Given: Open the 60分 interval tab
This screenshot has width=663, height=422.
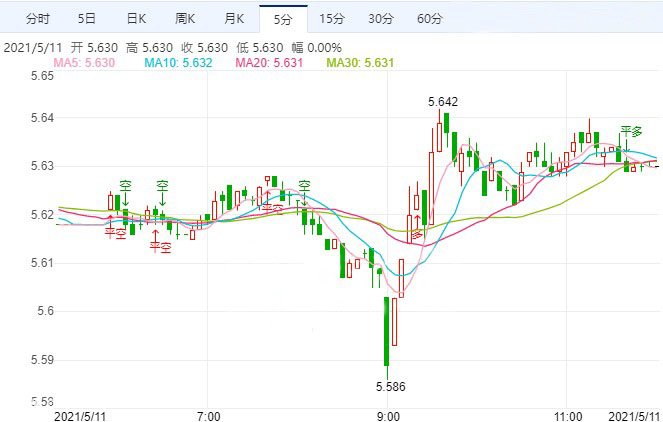Looking at the screenshot, I should (430, 19).
